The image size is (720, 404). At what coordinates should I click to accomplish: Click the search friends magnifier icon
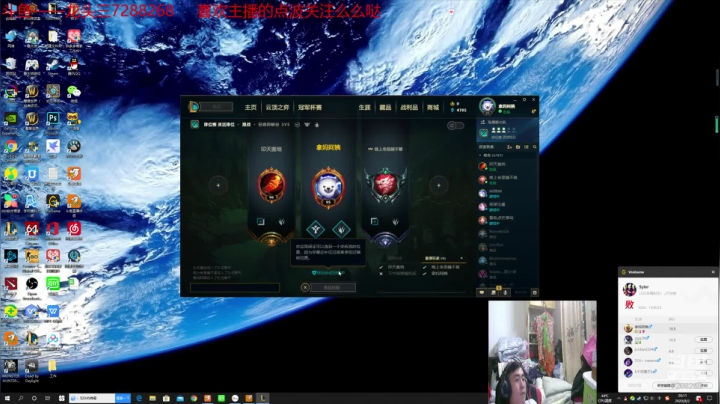tap(534, 147)
